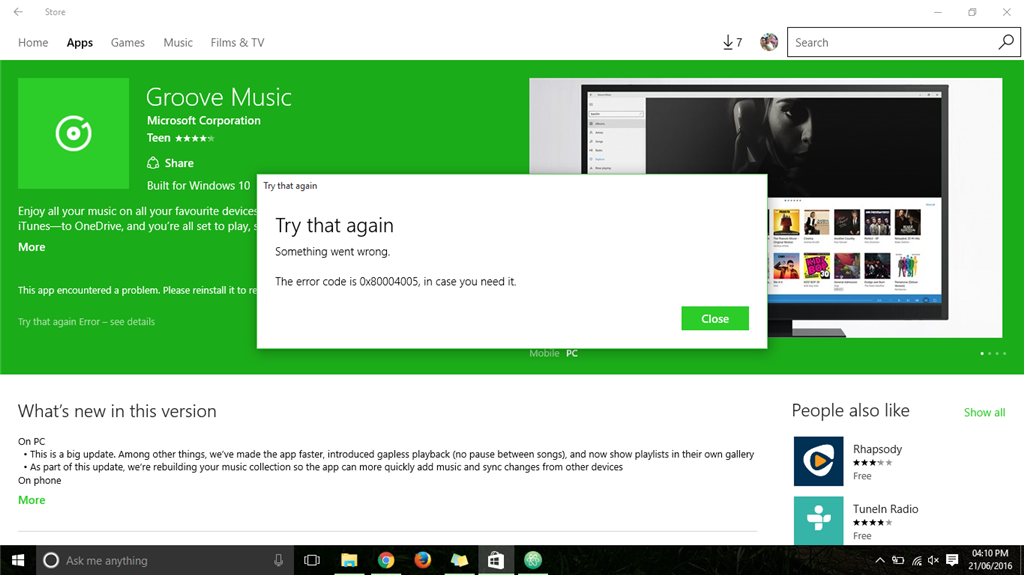Viewport: 1024px width, 575px height.
Task: Expand the app description with More
Action: click(x=31, y=247)
